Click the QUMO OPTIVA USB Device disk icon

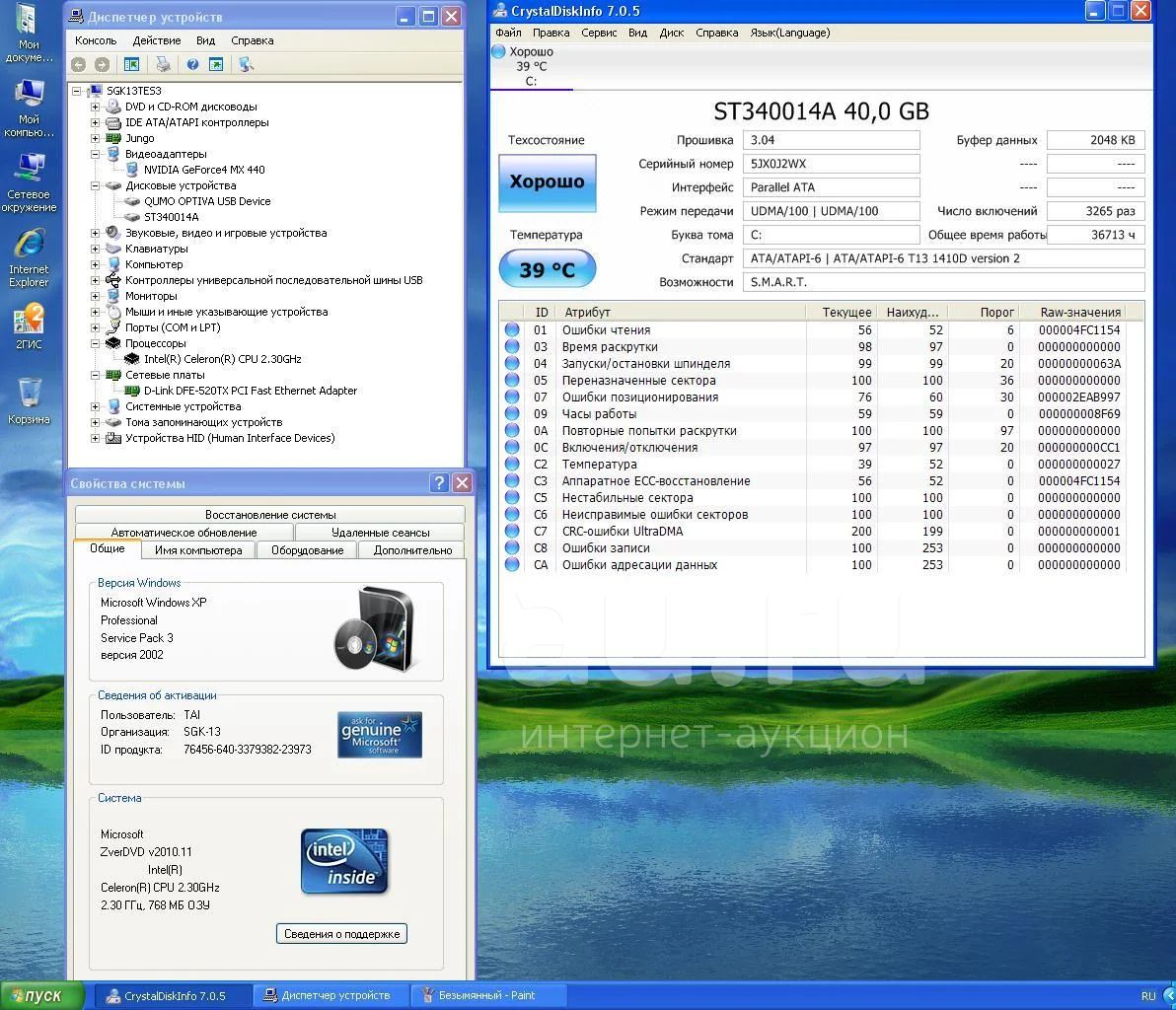(132, 201)
